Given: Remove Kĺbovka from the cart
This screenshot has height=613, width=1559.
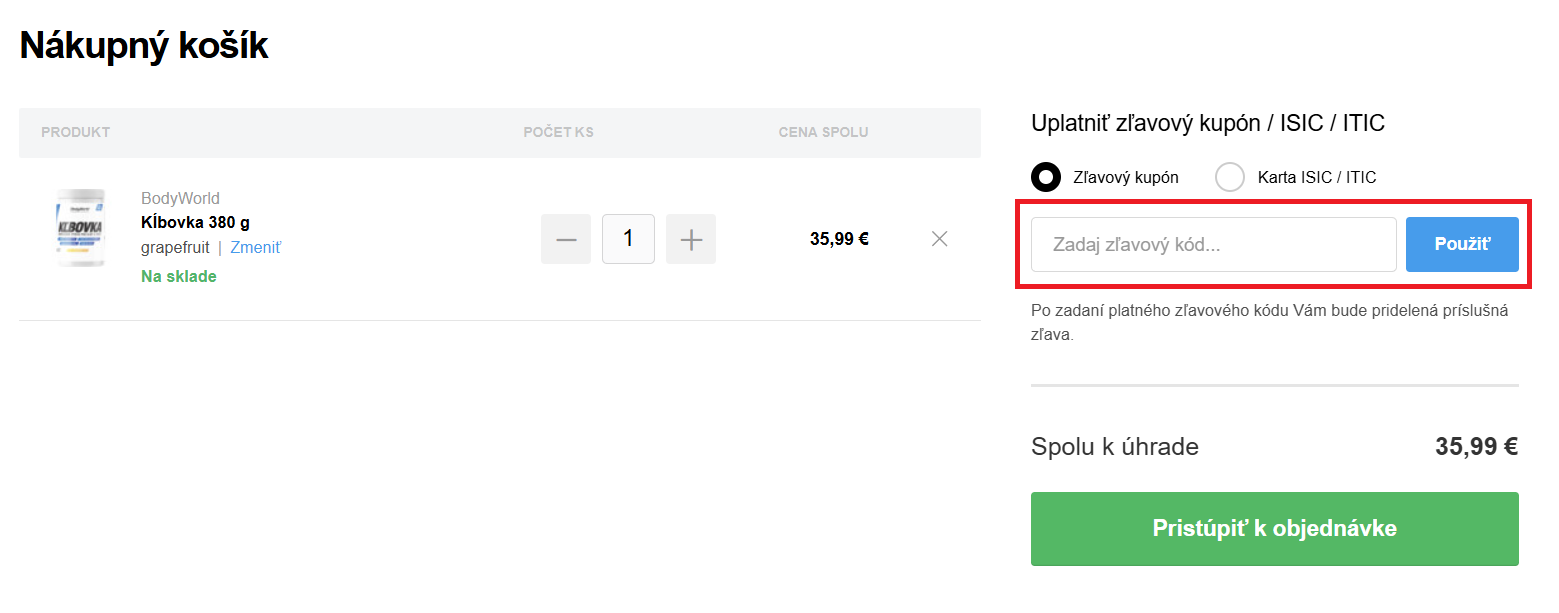Looking at the screenshot, I should (x=939, y=239).
